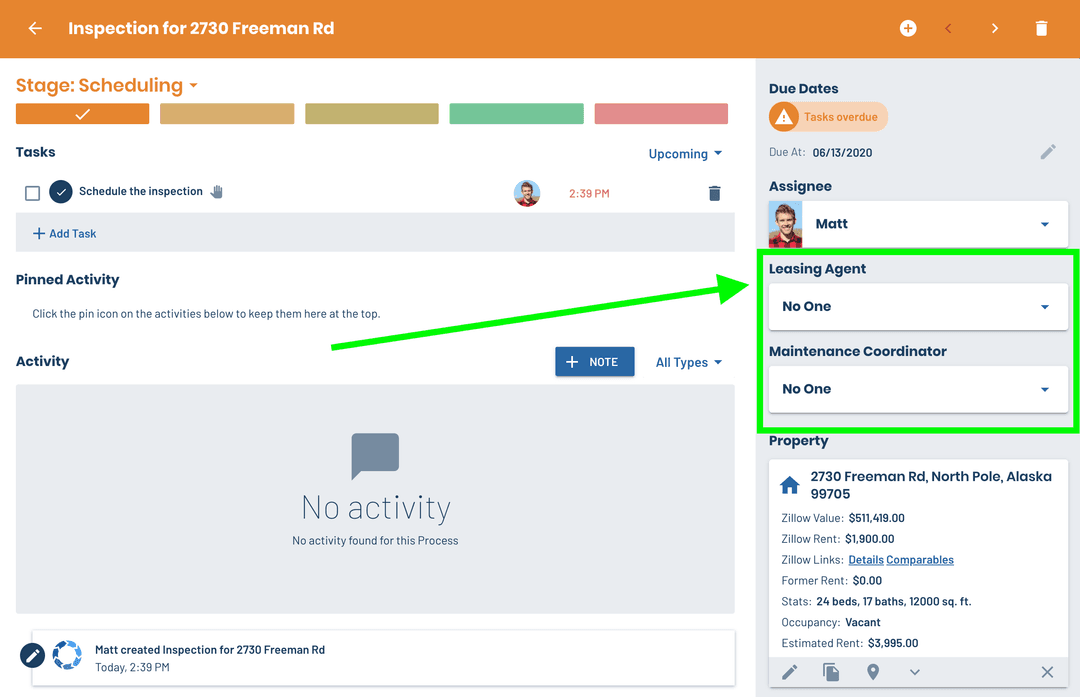Click the copy icon on property card

(831, 672)
